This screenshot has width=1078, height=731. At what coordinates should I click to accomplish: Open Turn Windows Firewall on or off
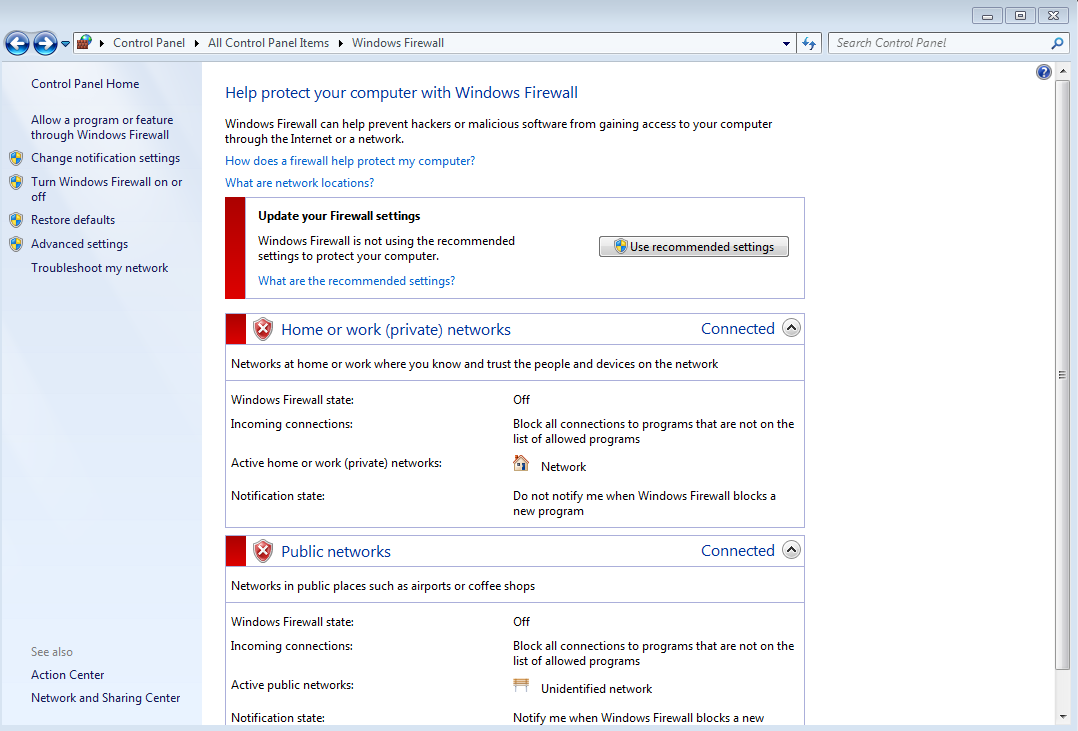pyautogui.click(x=107, y=189)
